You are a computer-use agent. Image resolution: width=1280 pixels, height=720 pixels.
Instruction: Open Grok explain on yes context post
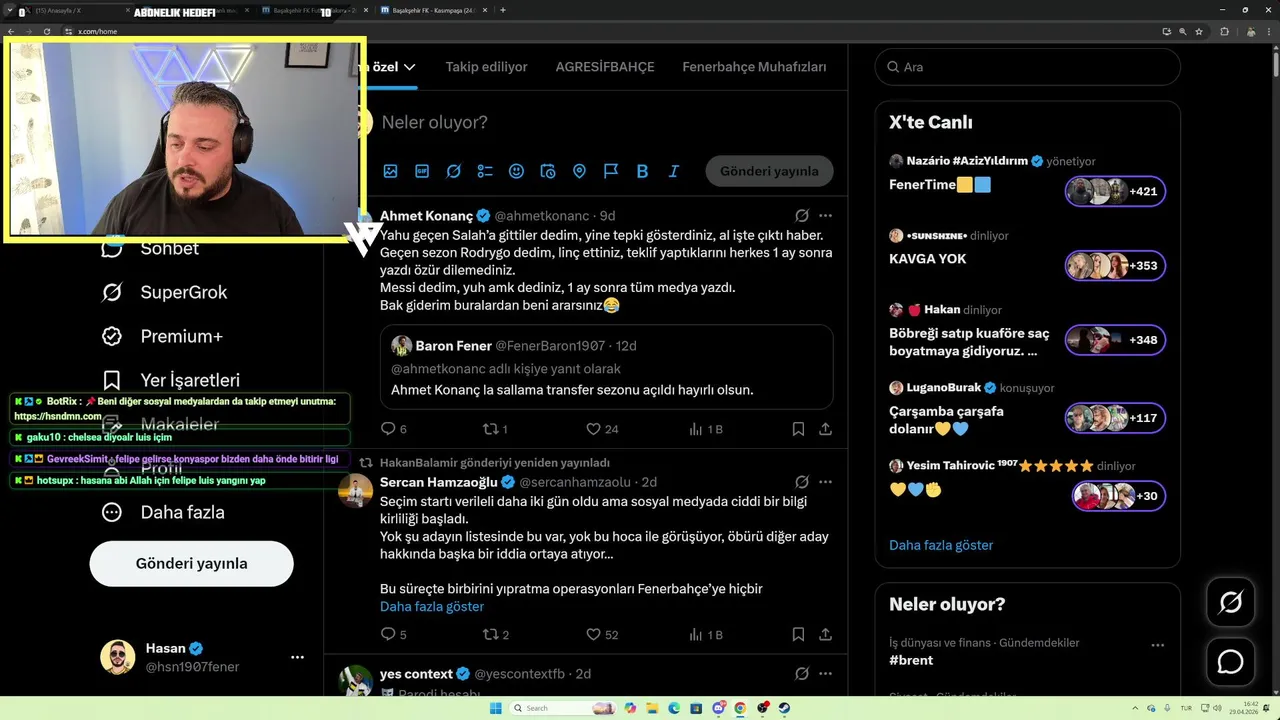tap(802, 674)
